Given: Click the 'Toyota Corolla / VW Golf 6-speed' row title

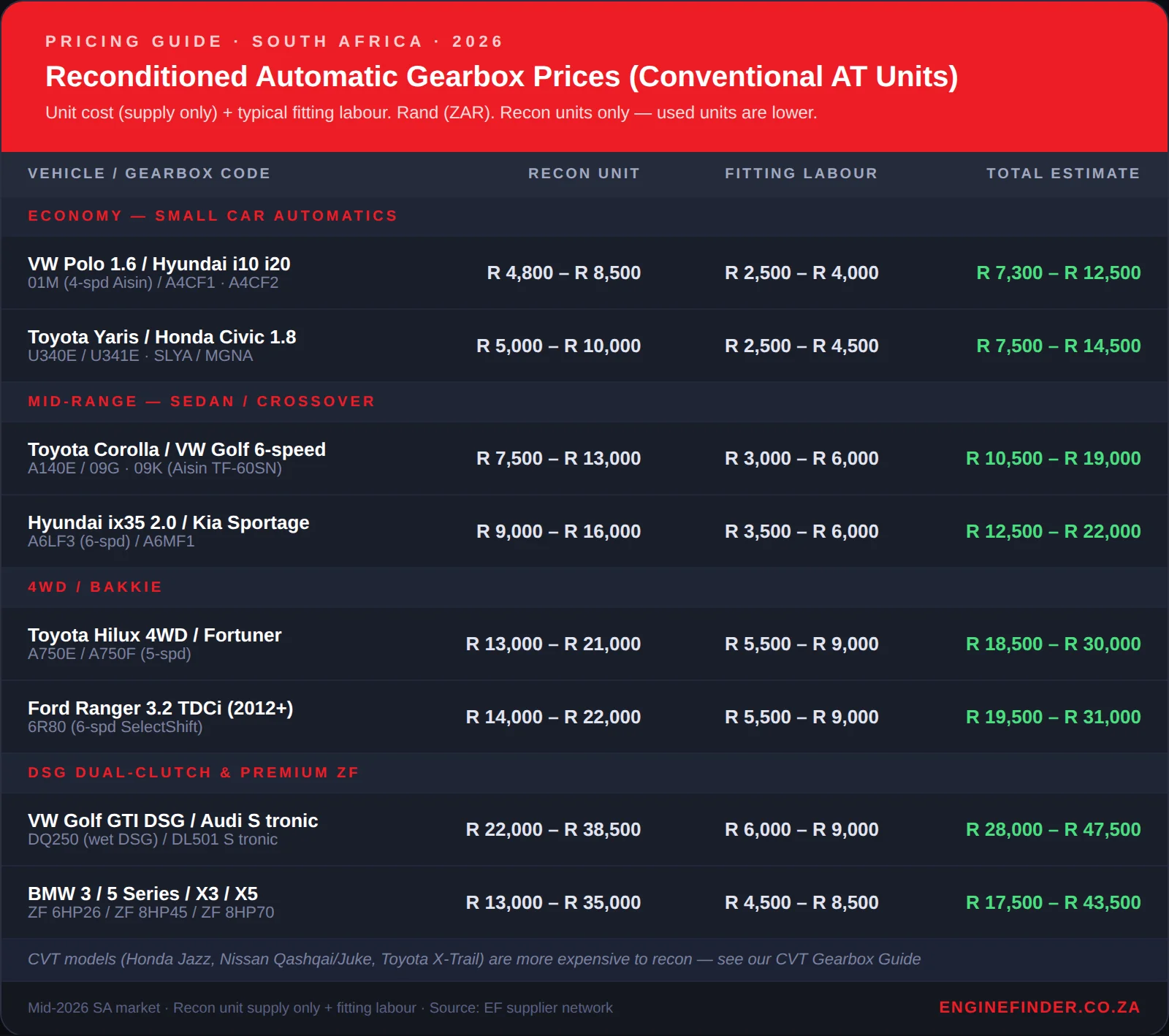Looking at the screenshot, I should tap(177, 449).
